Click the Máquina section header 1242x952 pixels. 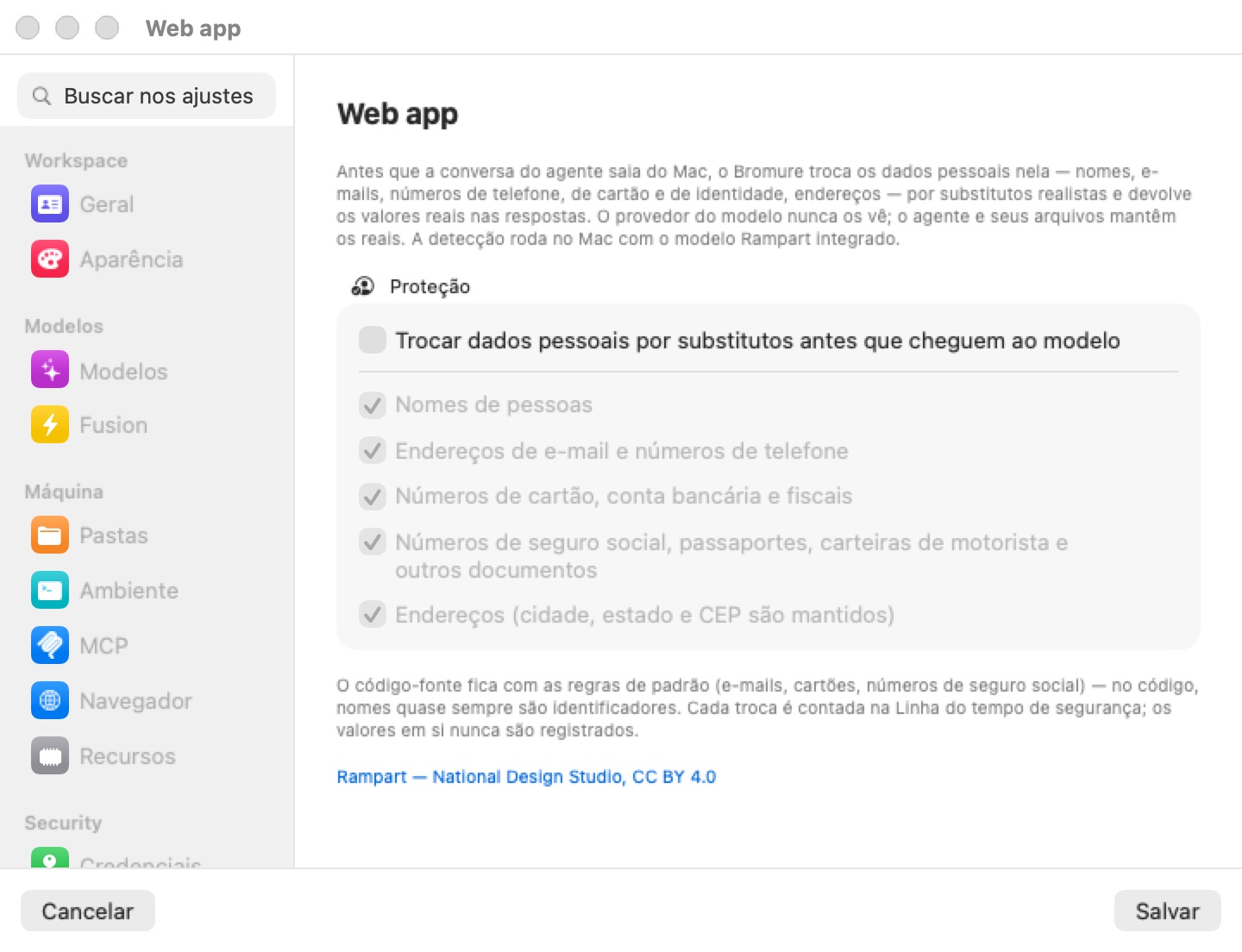pyautogui.click(x=64, y=492)
